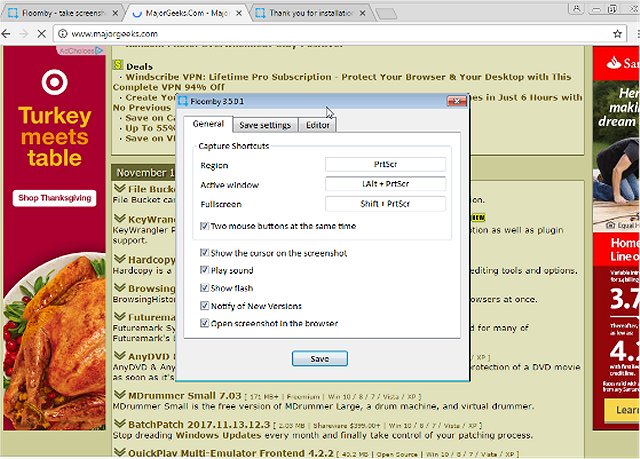Viewport: 640px width, 459px height.
Task: Click the Learn button in Santander ad
Action: click(622, 410)
